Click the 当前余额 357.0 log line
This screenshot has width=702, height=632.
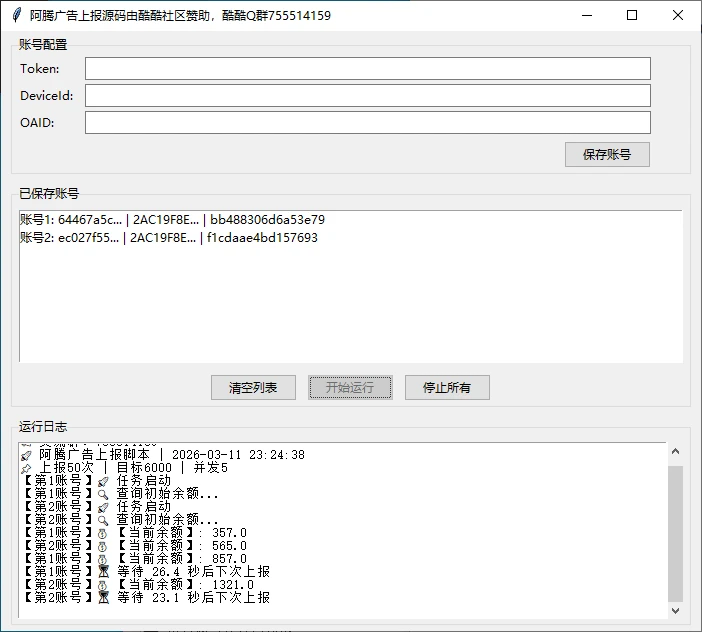(x=134, y=533)
